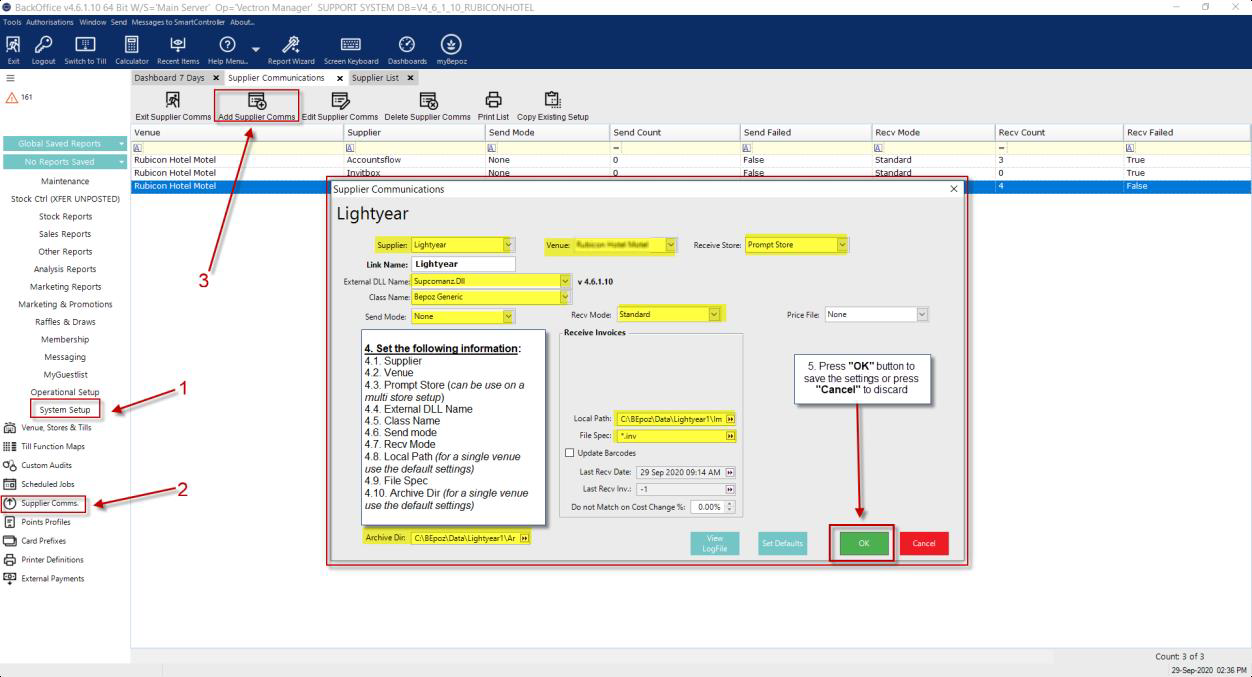
Task: Open the Authorisations menu
Action: pos(50,22)
